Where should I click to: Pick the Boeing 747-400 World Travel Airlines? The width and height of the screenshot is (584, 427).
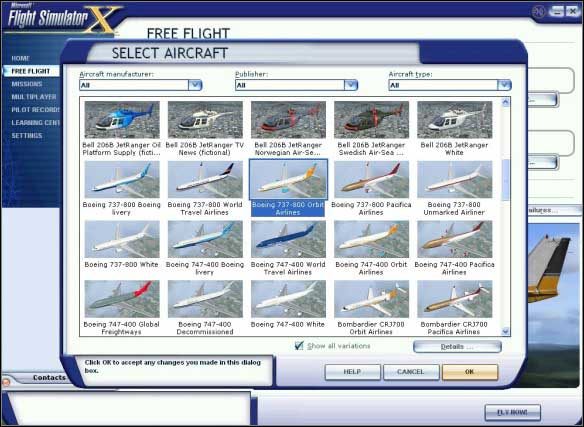pyautogui.click(x=288, y=239)
